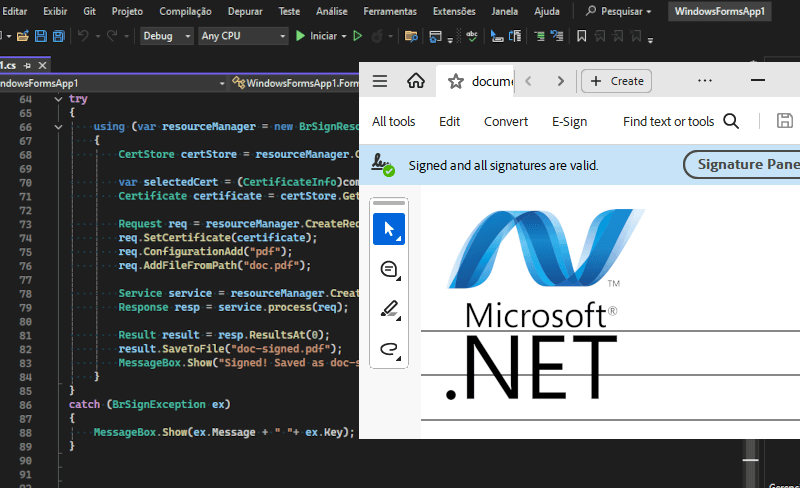
Task: Click the Find text or tools field
Action: [668, 121]
